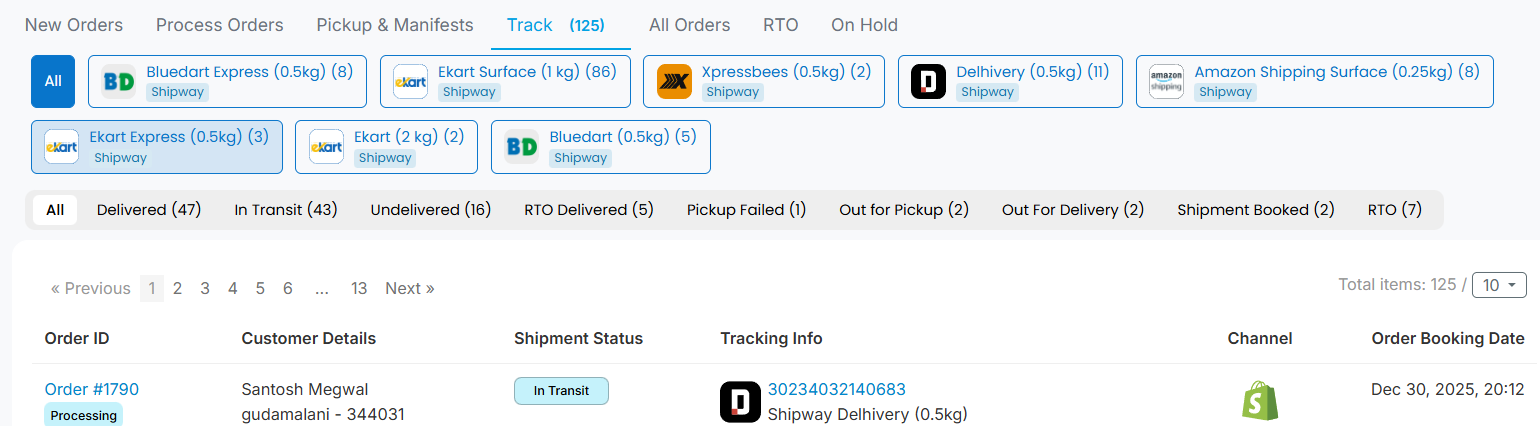Select the Undelivered (16) status filter
The image size is (1540, 426).
pos(431,210)
